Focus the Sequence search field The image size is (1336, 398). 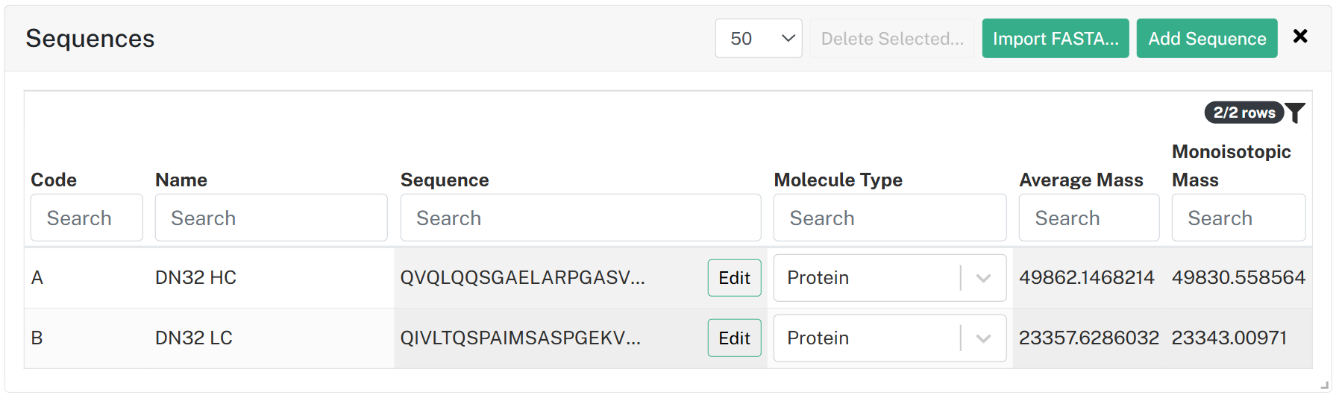[x=581, y=218]
